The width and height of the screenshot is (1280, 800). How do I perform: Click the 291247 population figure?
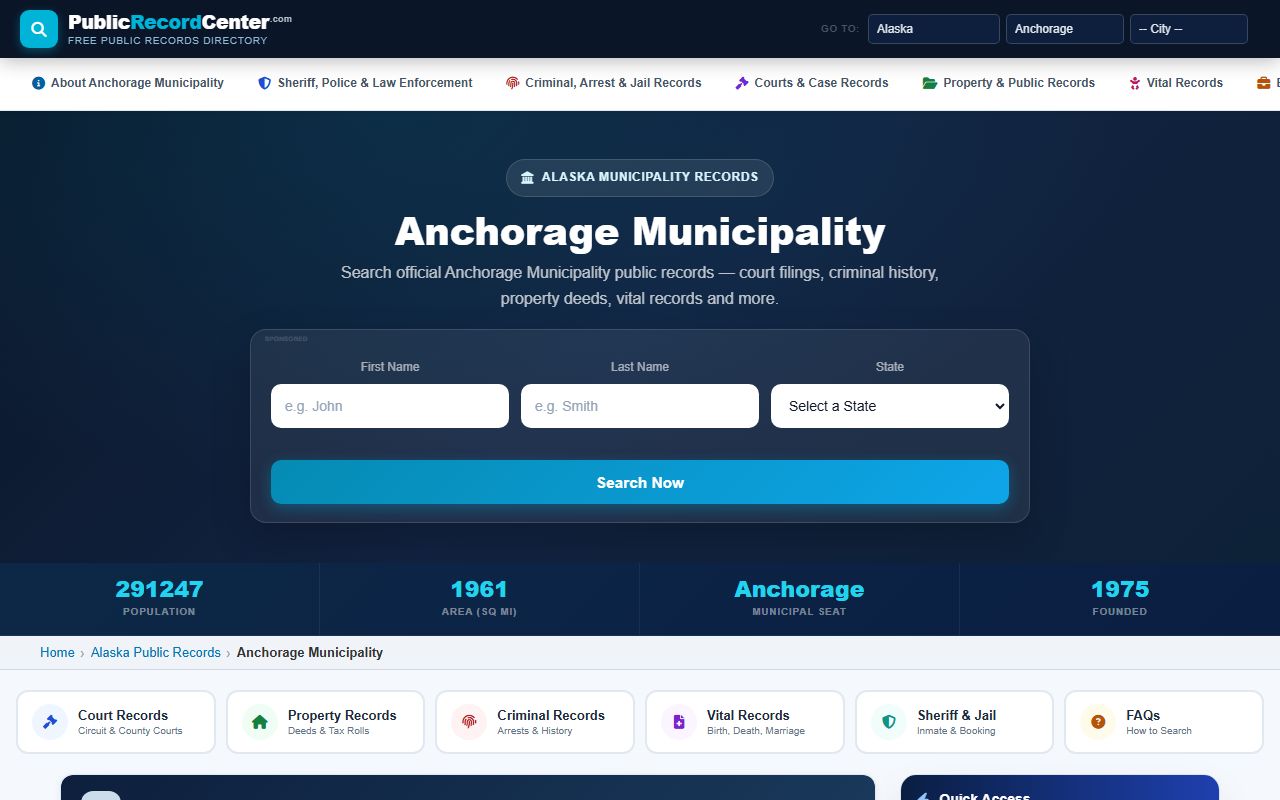159,589
